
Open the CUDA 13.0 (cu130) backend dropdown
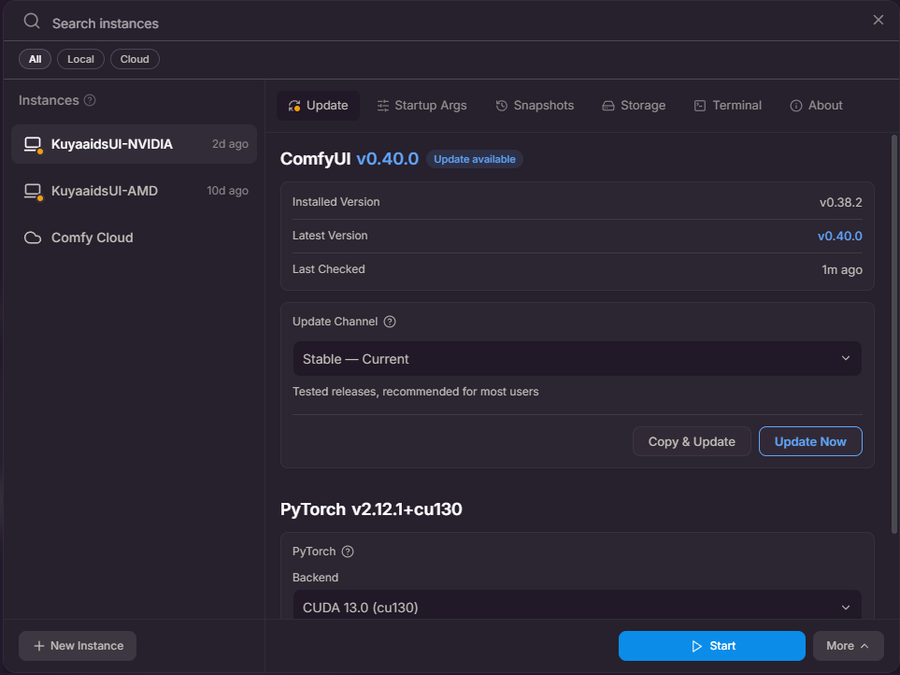(577, 606)
